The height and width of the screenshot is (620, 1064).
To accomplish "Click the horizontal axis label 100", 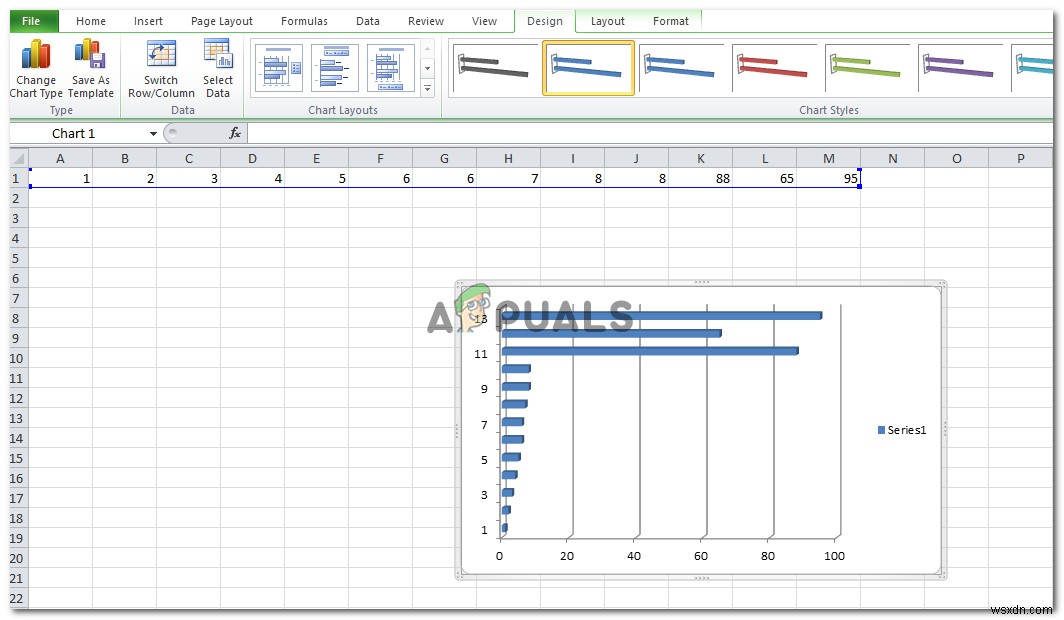I will [x=834, y=556].
